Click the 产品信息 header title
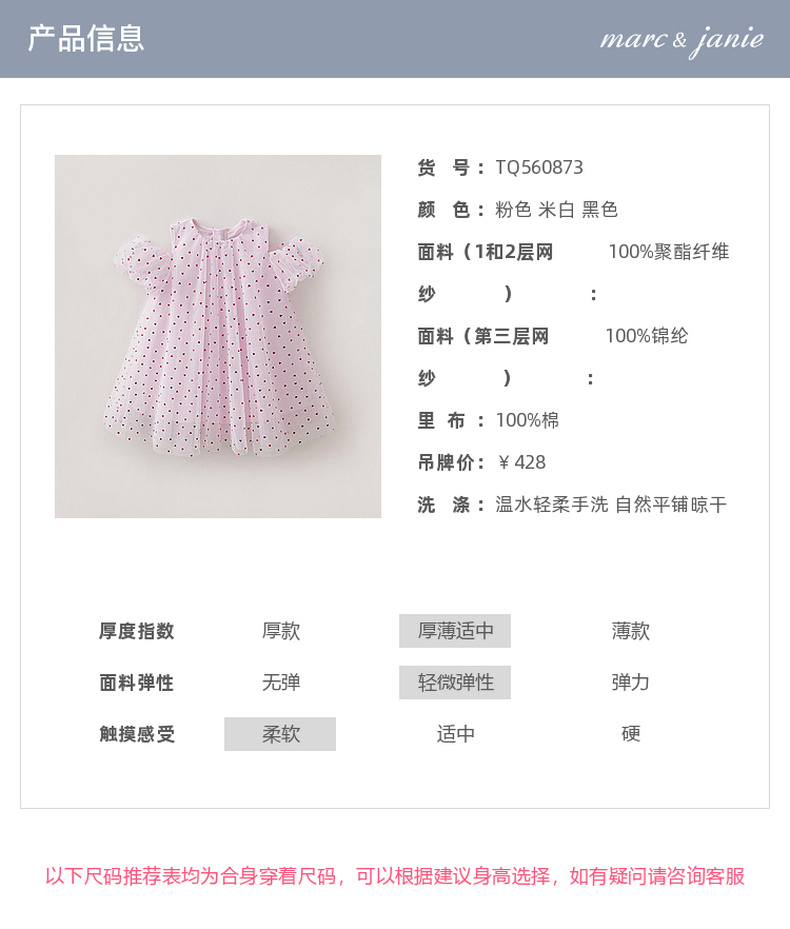This screenshot has height=929, width=790. (86, 39)
